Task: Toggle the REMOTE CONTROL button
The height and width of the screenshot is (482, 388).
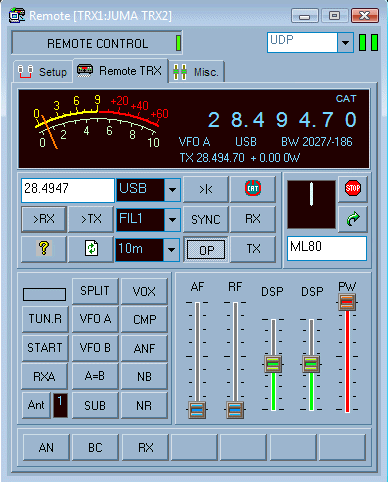Action: pyautogui.click(x=97, y=43)
